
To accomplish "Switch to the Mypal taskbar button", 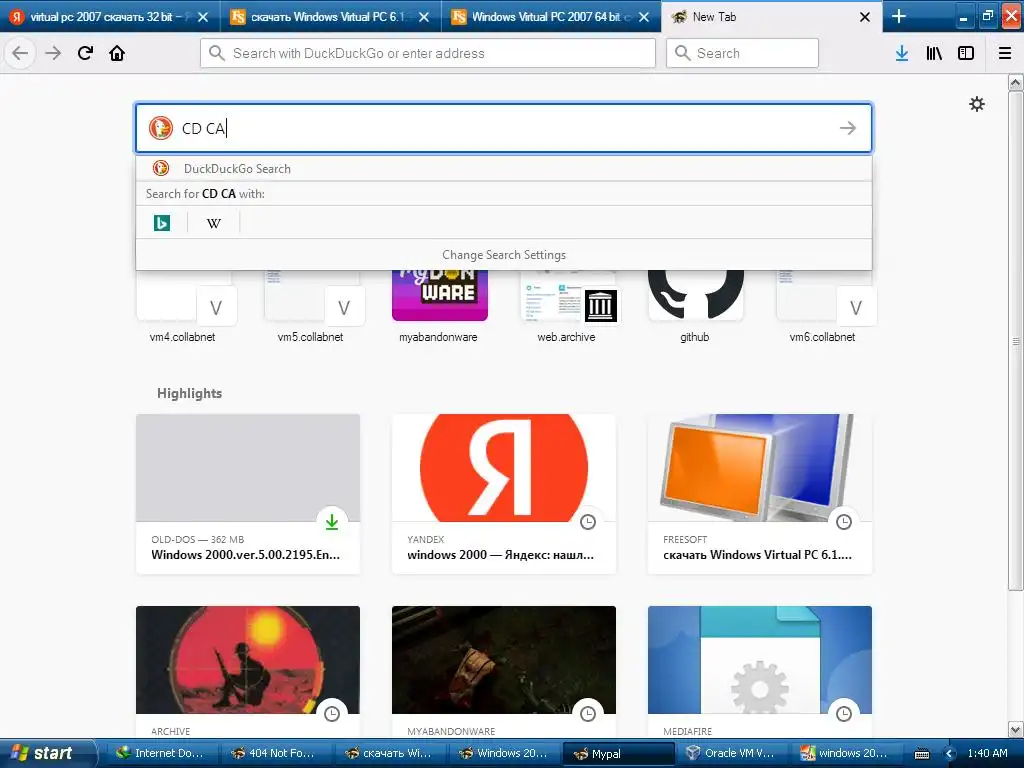I will pos(616,753).
